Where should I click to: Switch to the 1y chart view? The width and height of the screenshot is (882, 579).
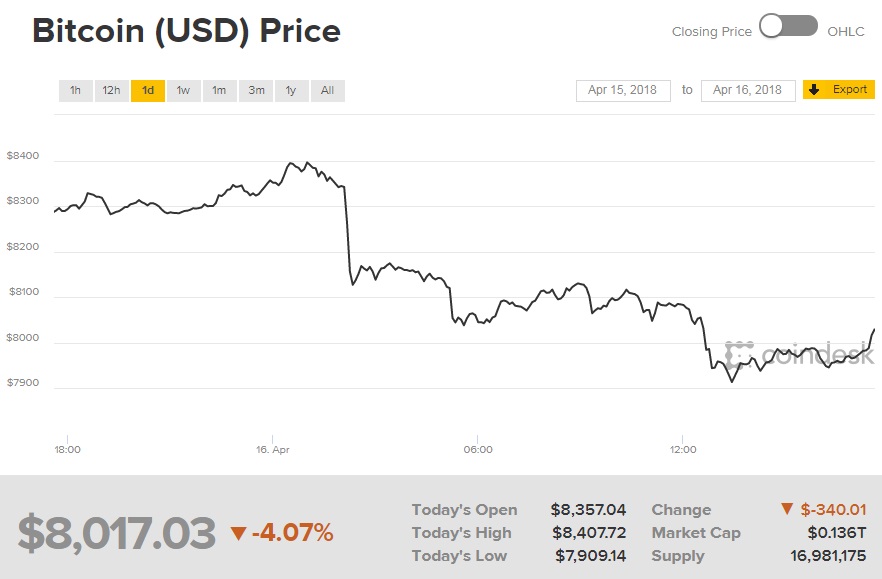(x=290, y=90)
